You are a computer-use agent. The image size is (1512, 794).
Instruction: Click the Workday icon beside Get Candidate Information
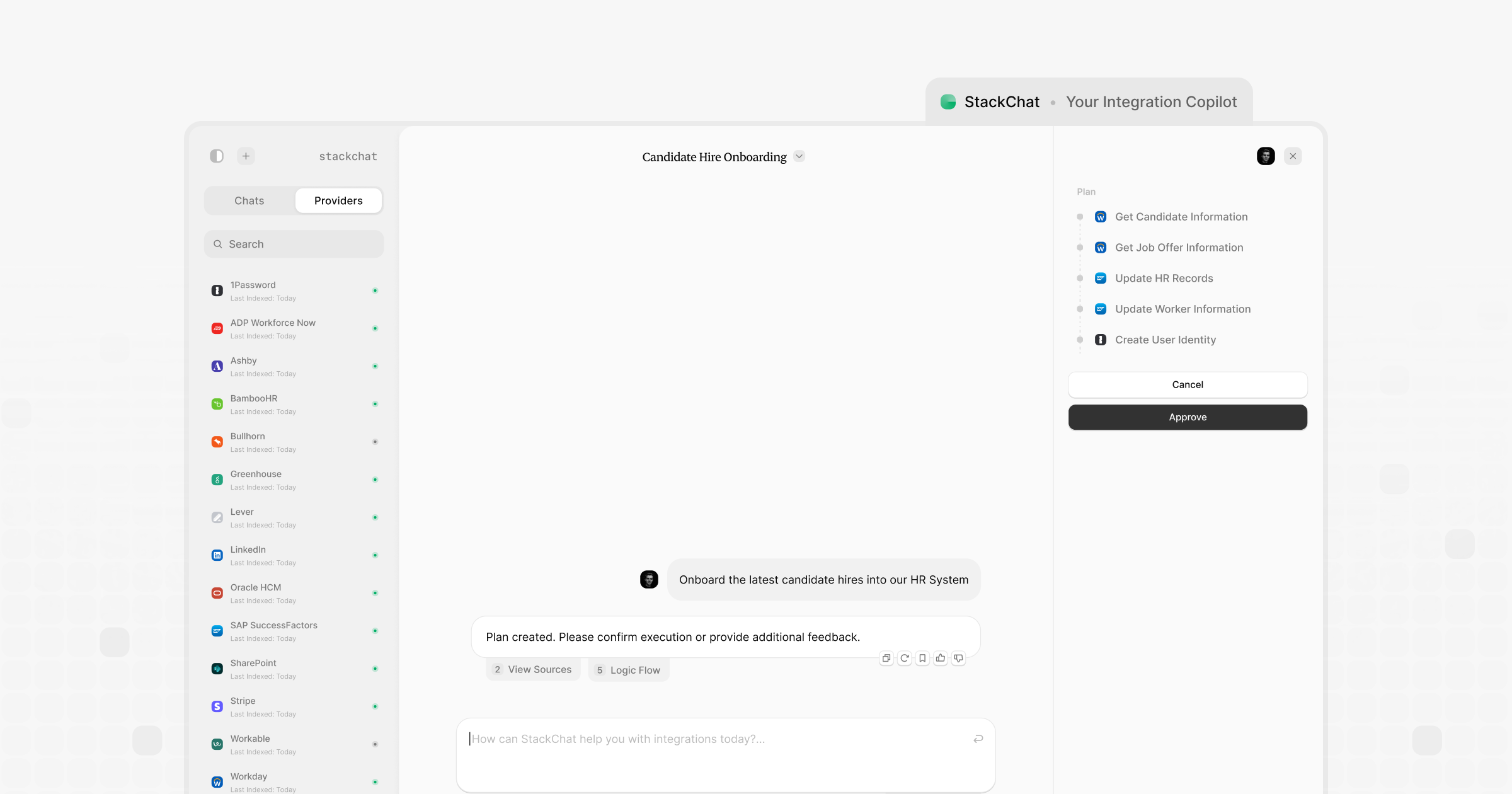point(1100,216)
